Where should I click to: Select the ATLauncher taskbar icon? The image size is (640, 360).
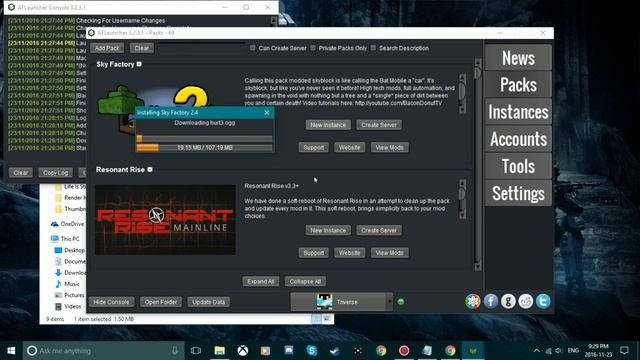(473, 351)
